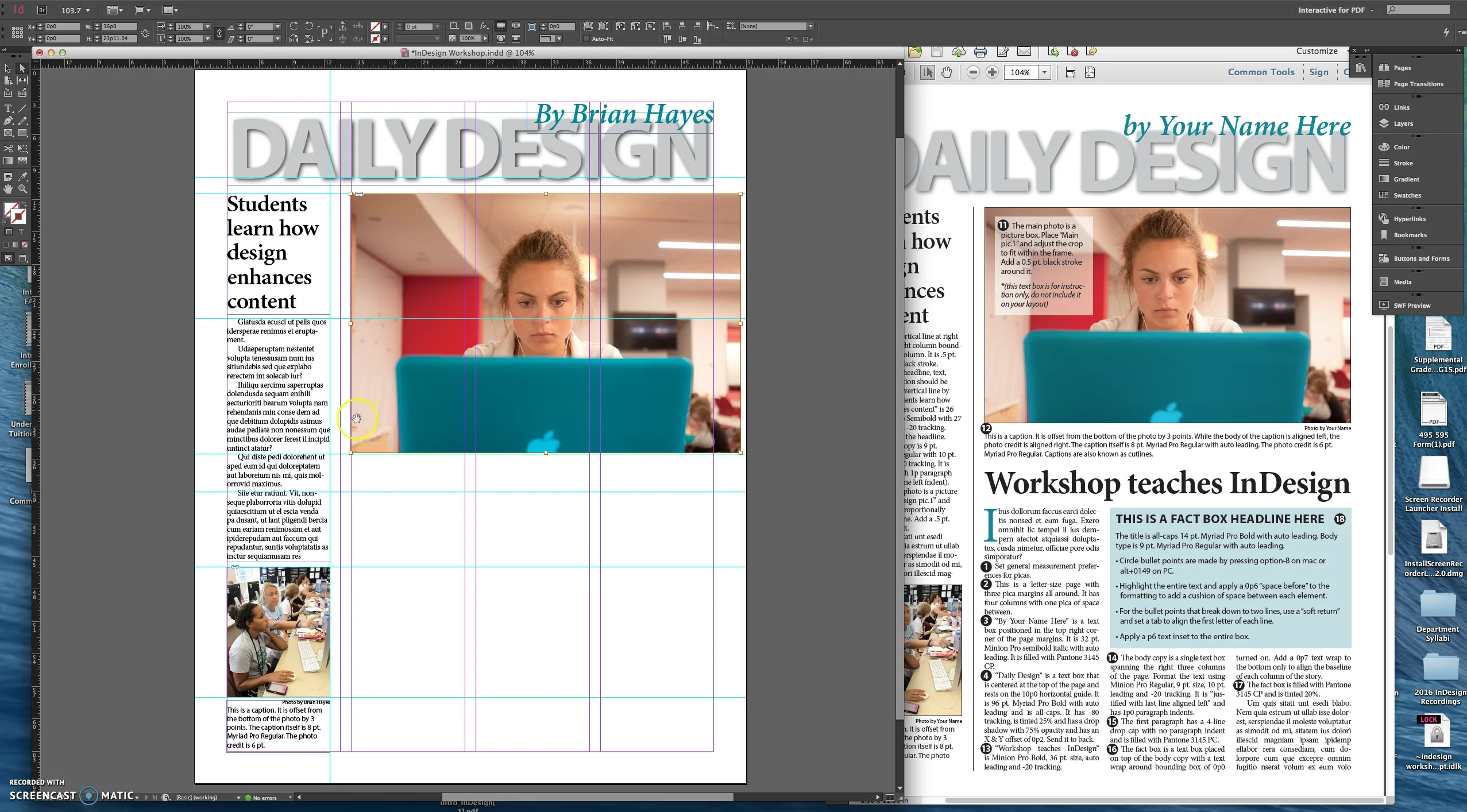Open the Layers panel
The width and height of the screenshot is (1467, 812).
point(1403,123)
